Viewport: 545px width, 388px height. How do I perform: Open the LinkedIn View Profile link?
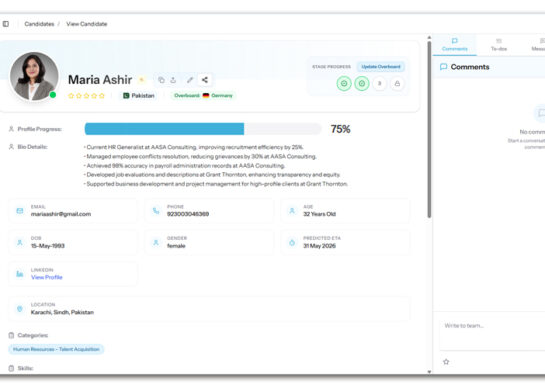point(47,277)
